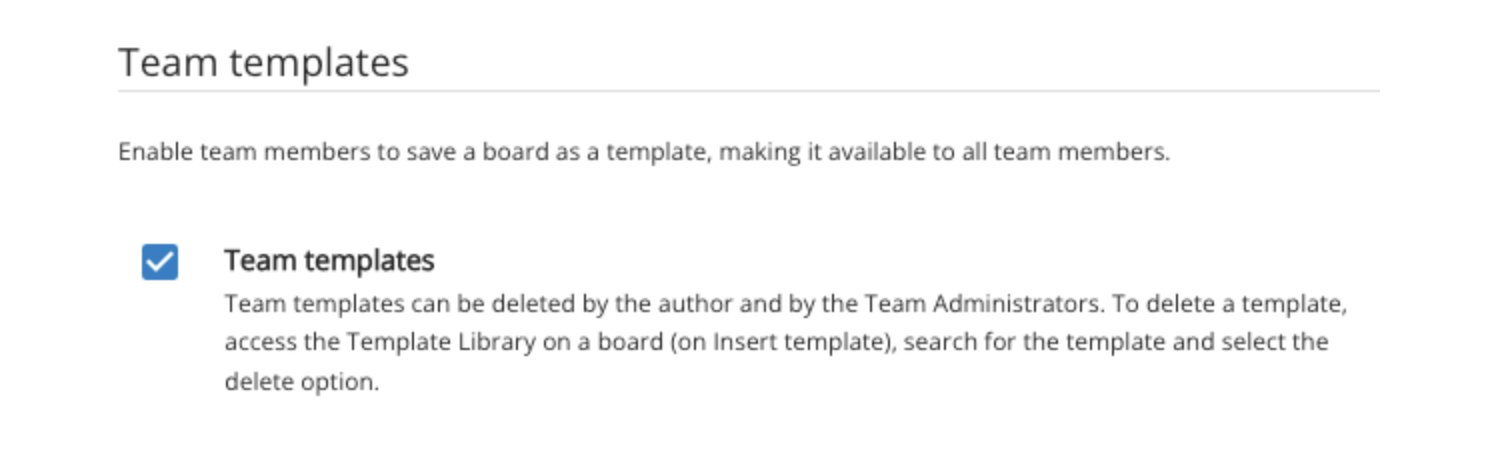Click the white checkmark inside the blue box
The height and width of the screenshot is (470, 1496).
click(160, 262)
